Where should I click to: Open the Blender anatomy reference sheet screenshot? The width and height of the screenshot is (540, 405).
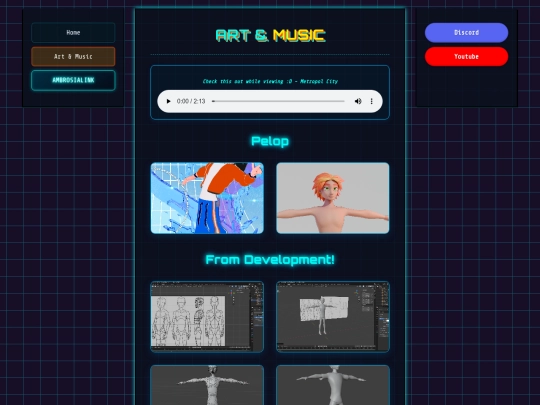[207, 317]
